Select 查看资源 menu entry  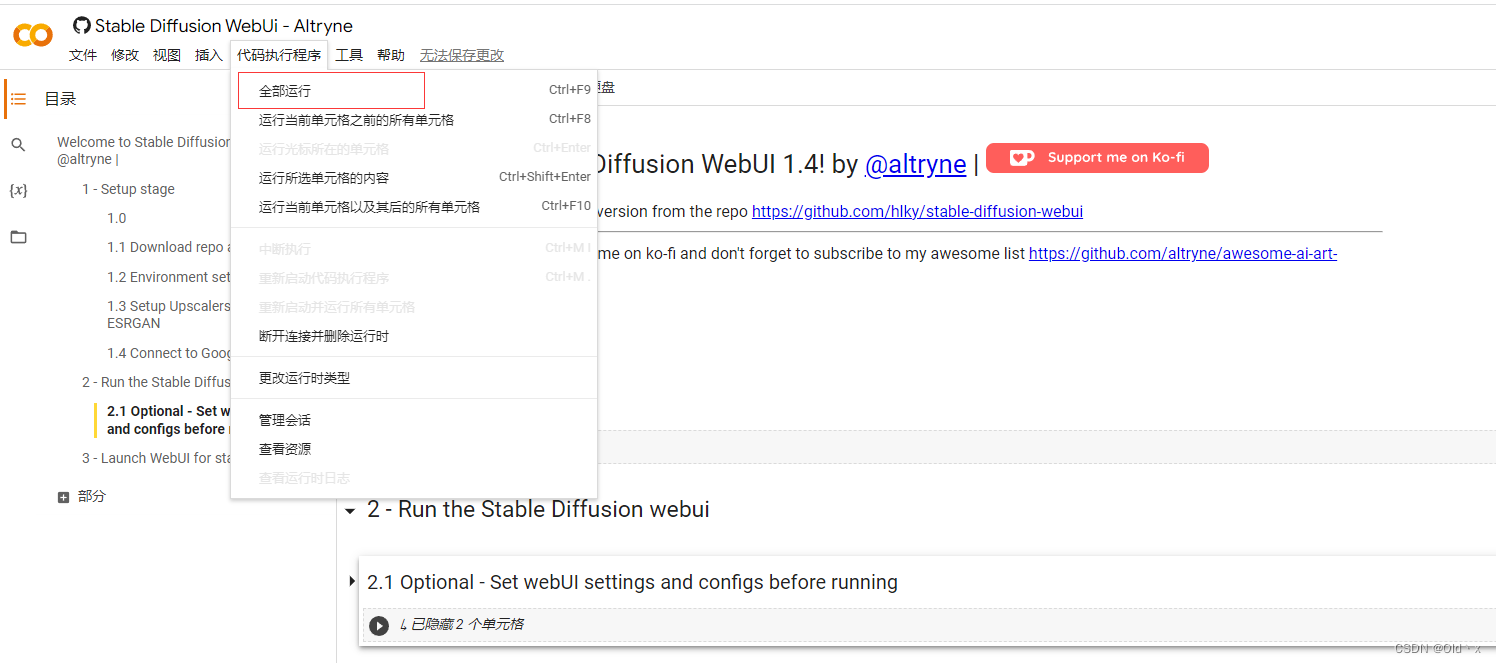(414, 449)
